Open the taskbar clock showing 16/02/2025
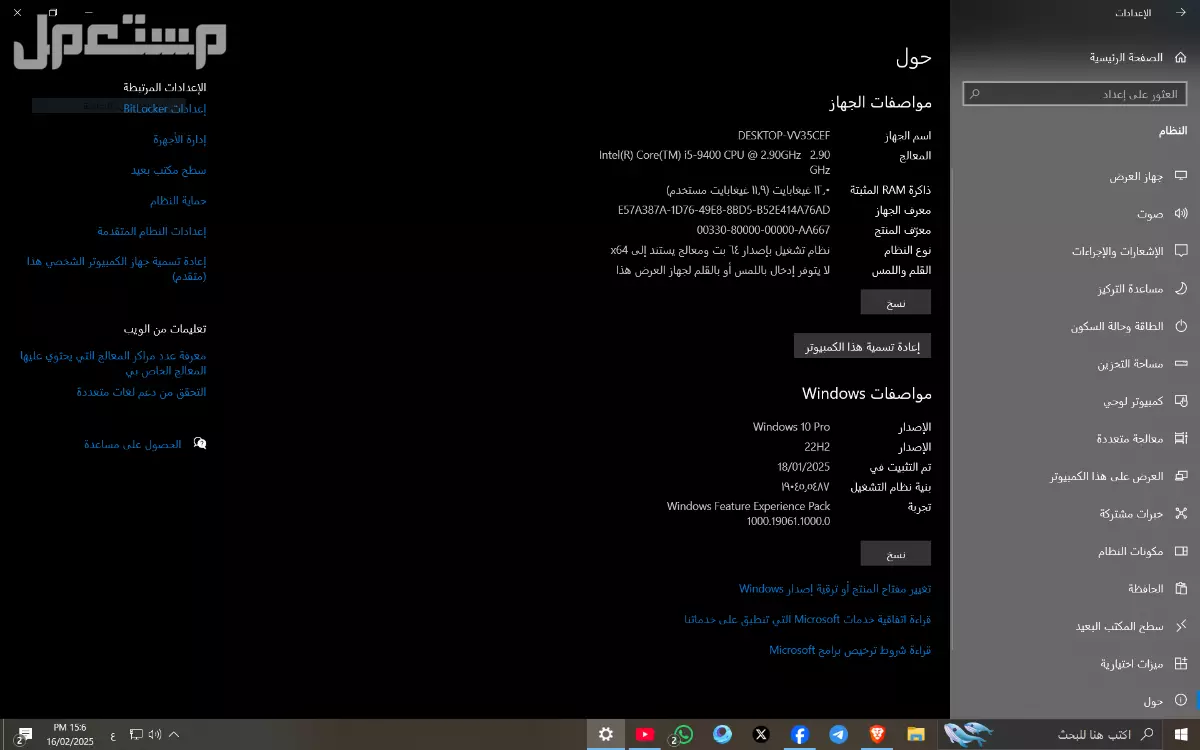The width and height of the screenshot is (1200, 750). click(70, 734)
